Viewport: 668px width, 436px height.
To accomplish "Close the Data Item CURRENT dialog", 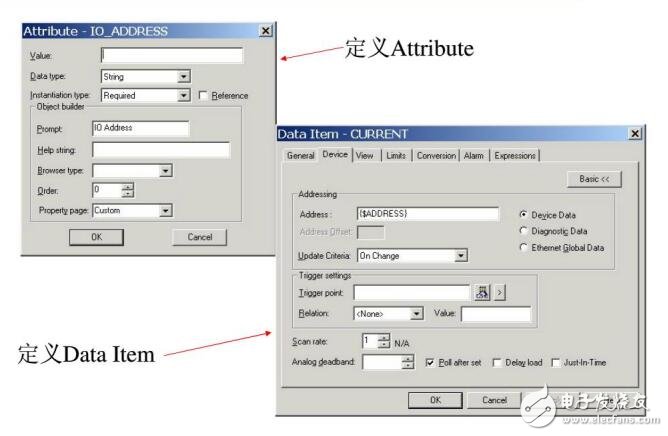I will coord(635,134).
